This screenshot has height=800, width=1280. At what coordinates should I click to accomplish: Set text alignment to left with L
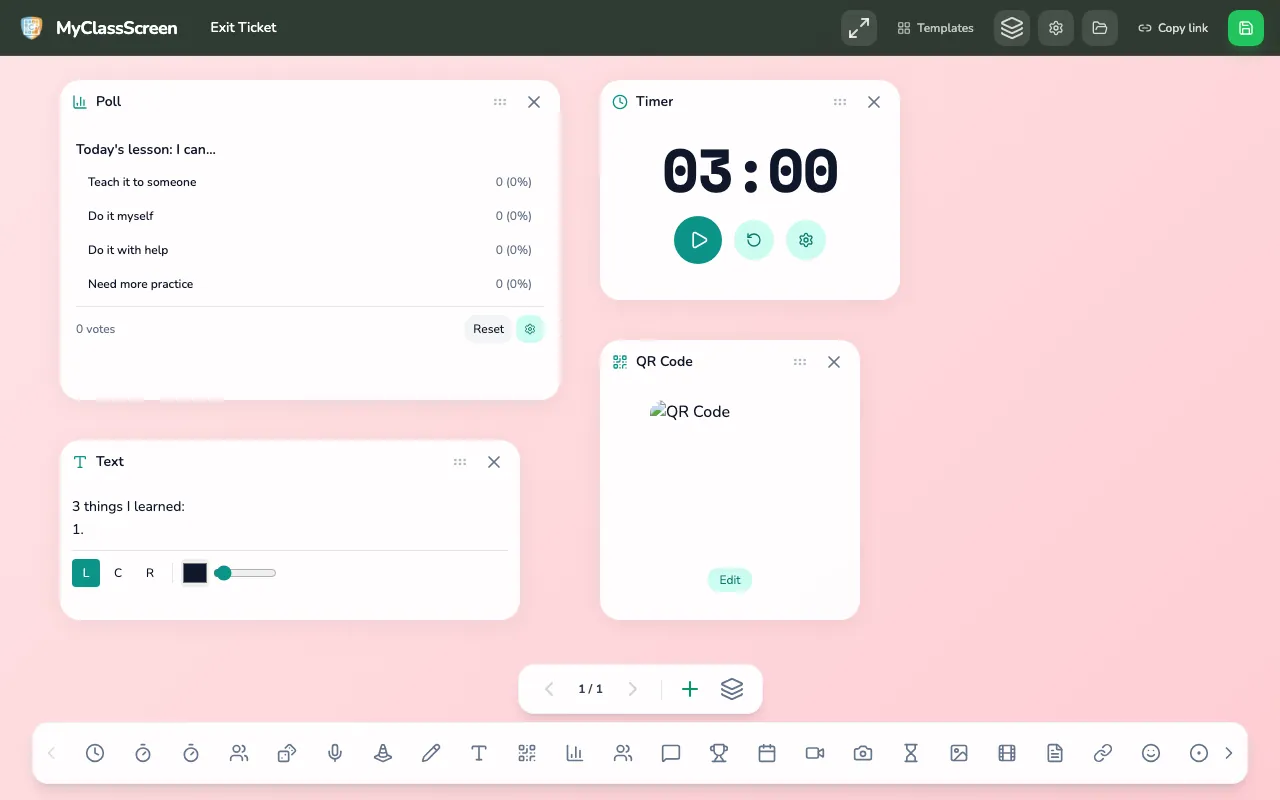coord(86,573)
